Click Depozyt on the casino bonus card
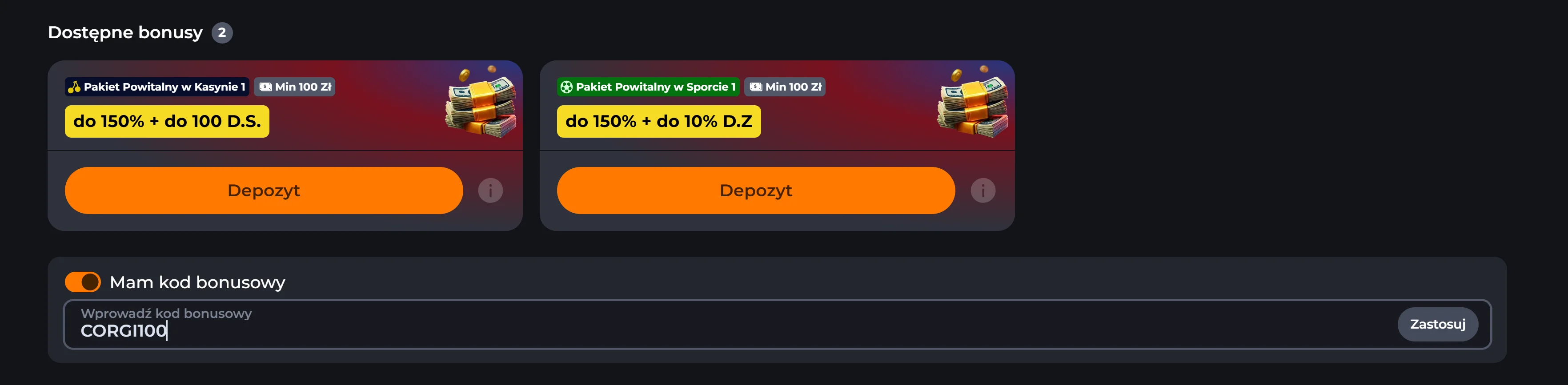Screen dimensions: 1568x385 (264, 191)
